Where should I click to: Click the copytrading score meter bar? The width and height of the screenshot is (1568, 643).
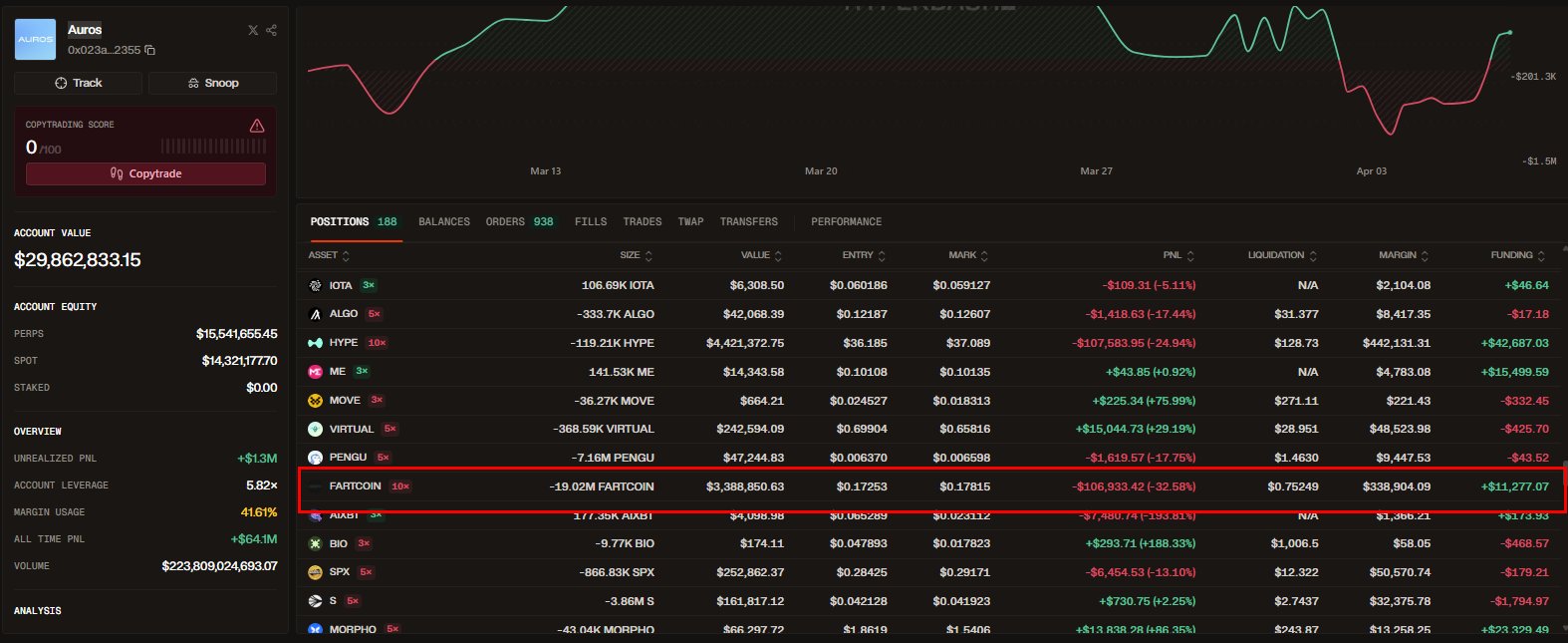tap(213, 147)
